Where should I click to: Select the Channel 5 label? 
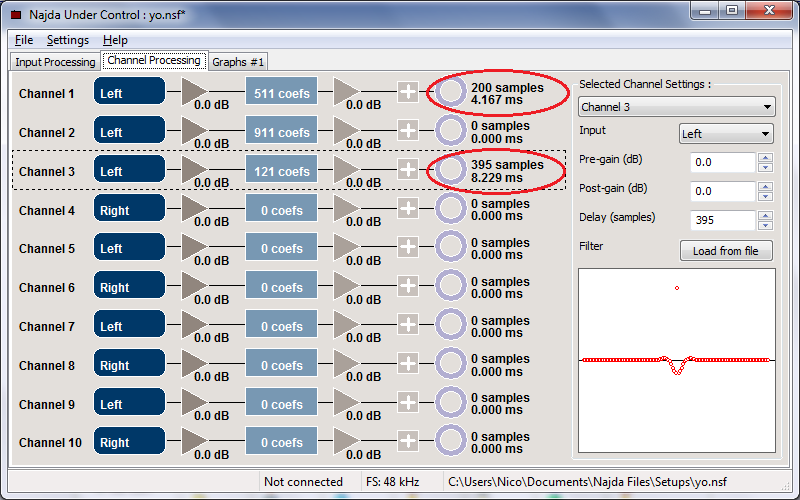coord(47,249)
